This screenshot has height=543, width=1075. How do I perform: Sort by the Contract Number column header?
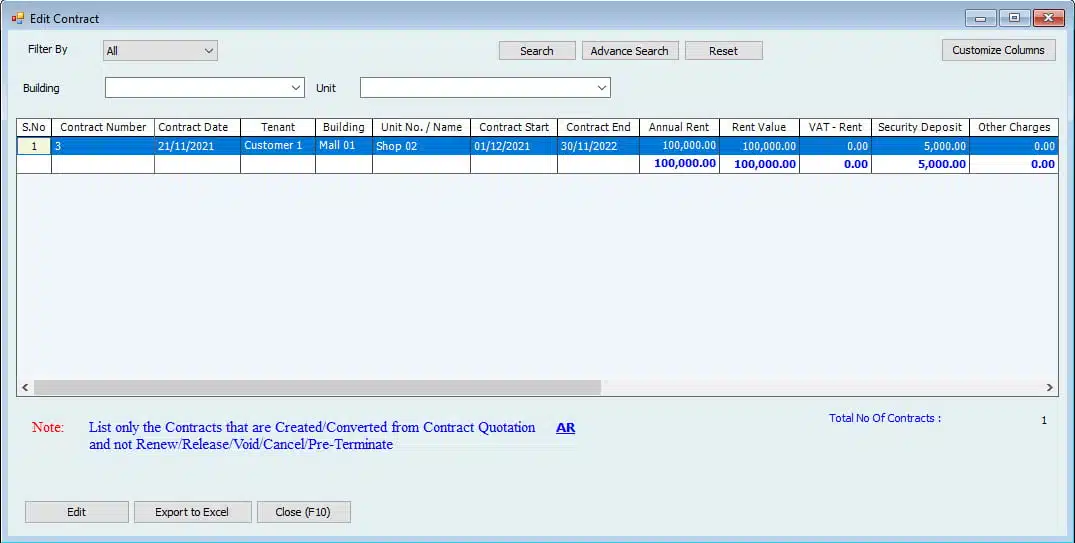pyautogui.click(x=103, y=127)
